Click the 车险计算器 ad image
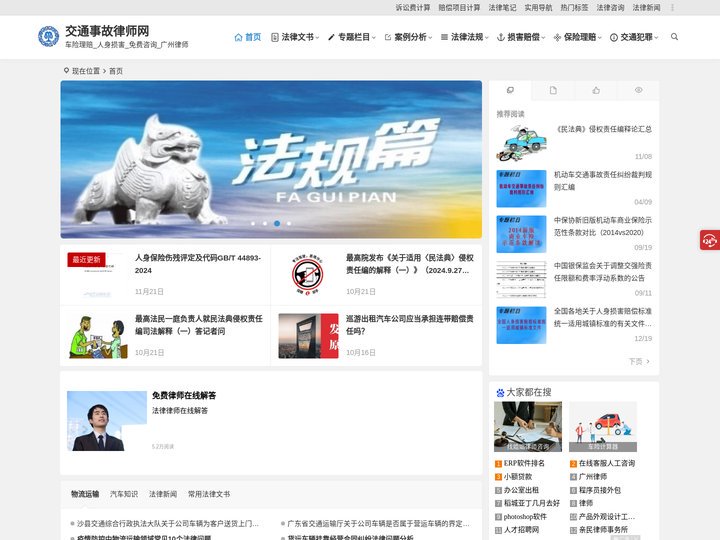 point(602,427)
